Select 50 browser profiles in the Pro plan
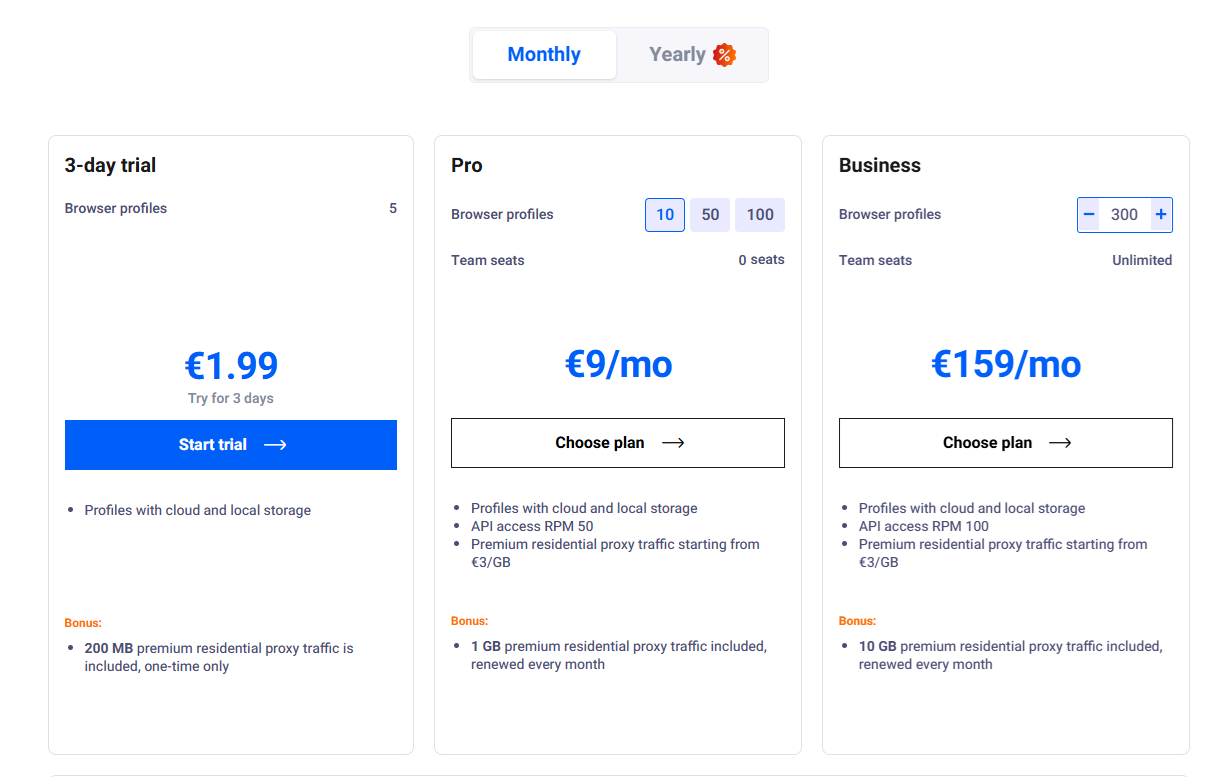Viewport: 1225px width, 779px height. 710,214
